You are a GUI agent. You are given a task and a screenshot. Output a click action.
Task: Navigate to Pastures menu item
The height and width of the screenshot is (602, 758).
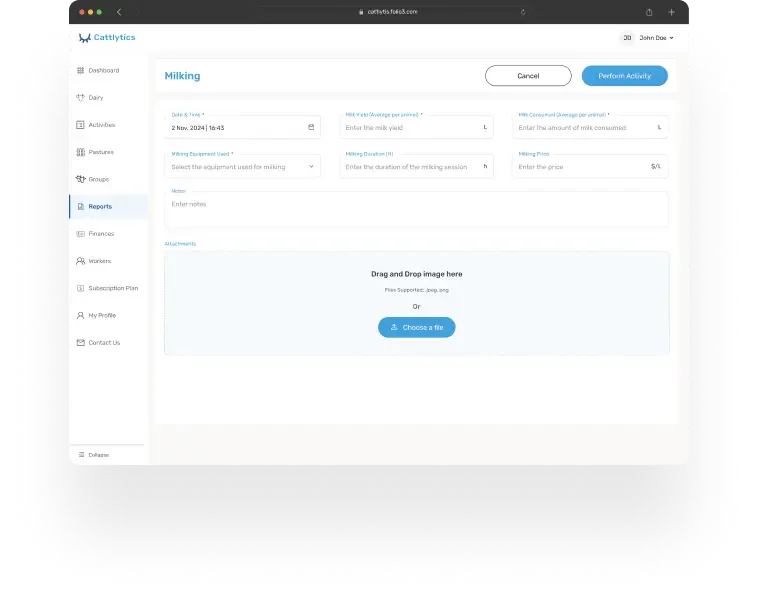(108, 152)
